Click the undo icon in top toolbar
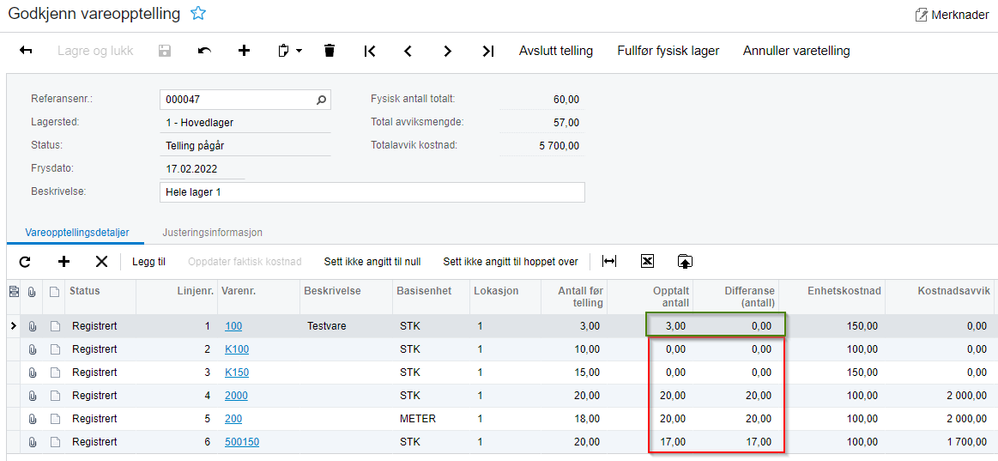 pos(204,51)
